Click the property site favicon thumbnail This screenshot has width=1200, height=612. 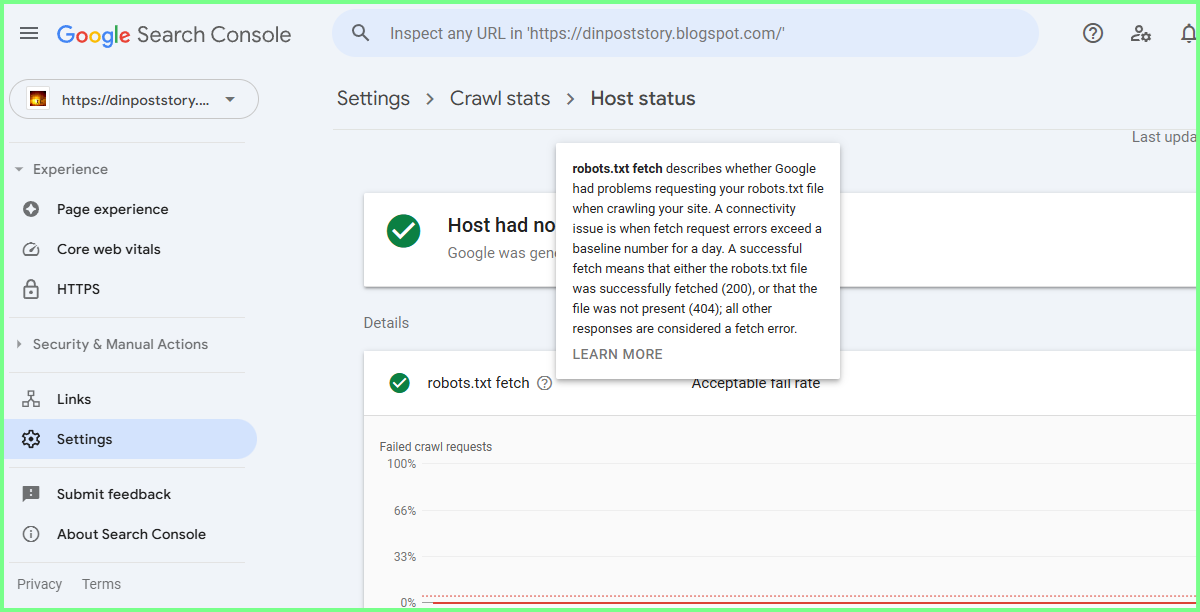pos(38,99)
